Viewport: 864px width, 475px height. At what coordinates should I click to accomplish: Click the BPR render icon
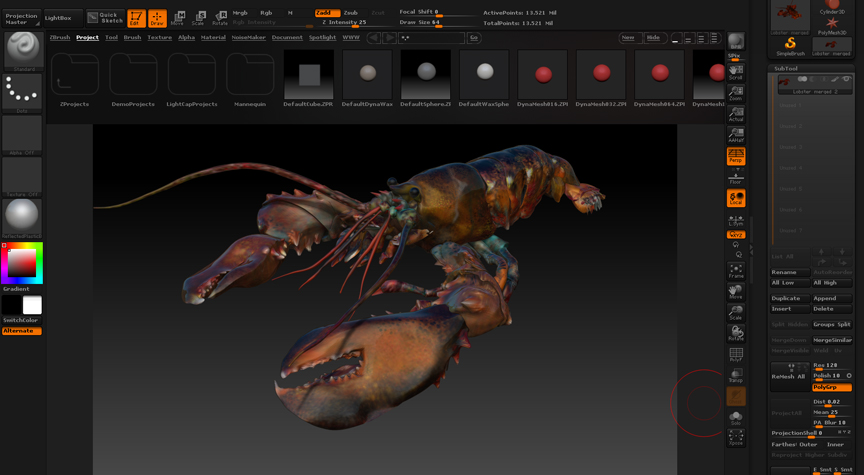[736, 42]
